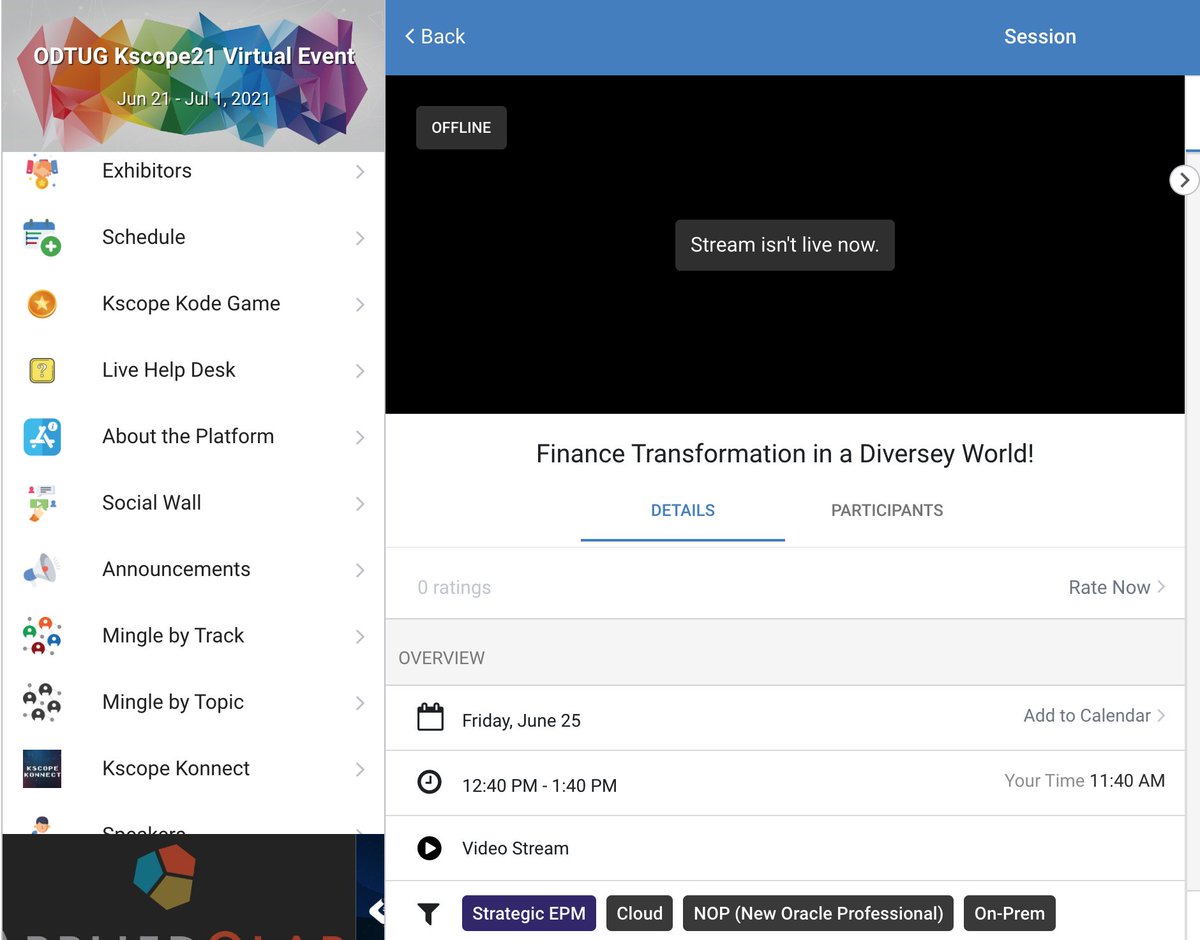Click the '0 ratings' text
The image size is (1200, 940).
coord(454,588)
